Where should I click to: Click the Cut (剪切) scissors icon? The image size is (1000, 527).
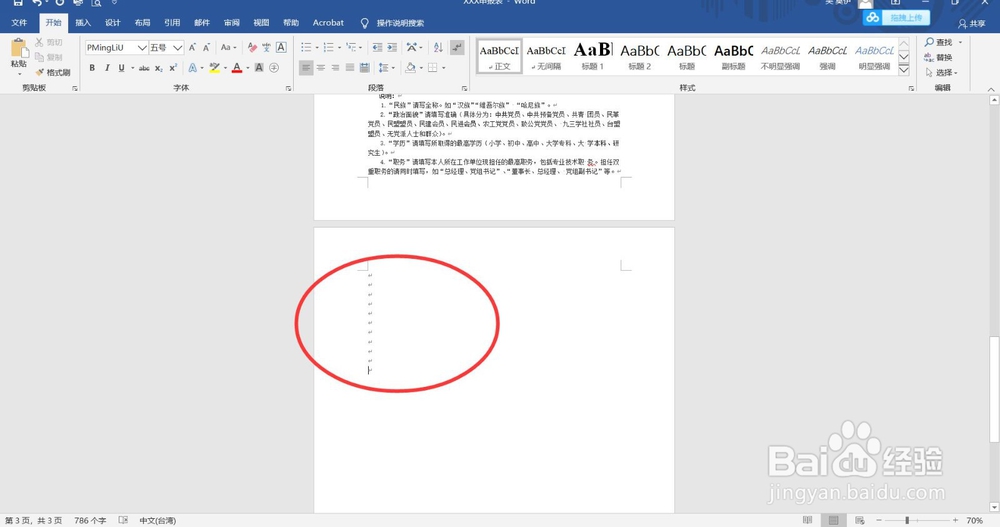(39, 42)
